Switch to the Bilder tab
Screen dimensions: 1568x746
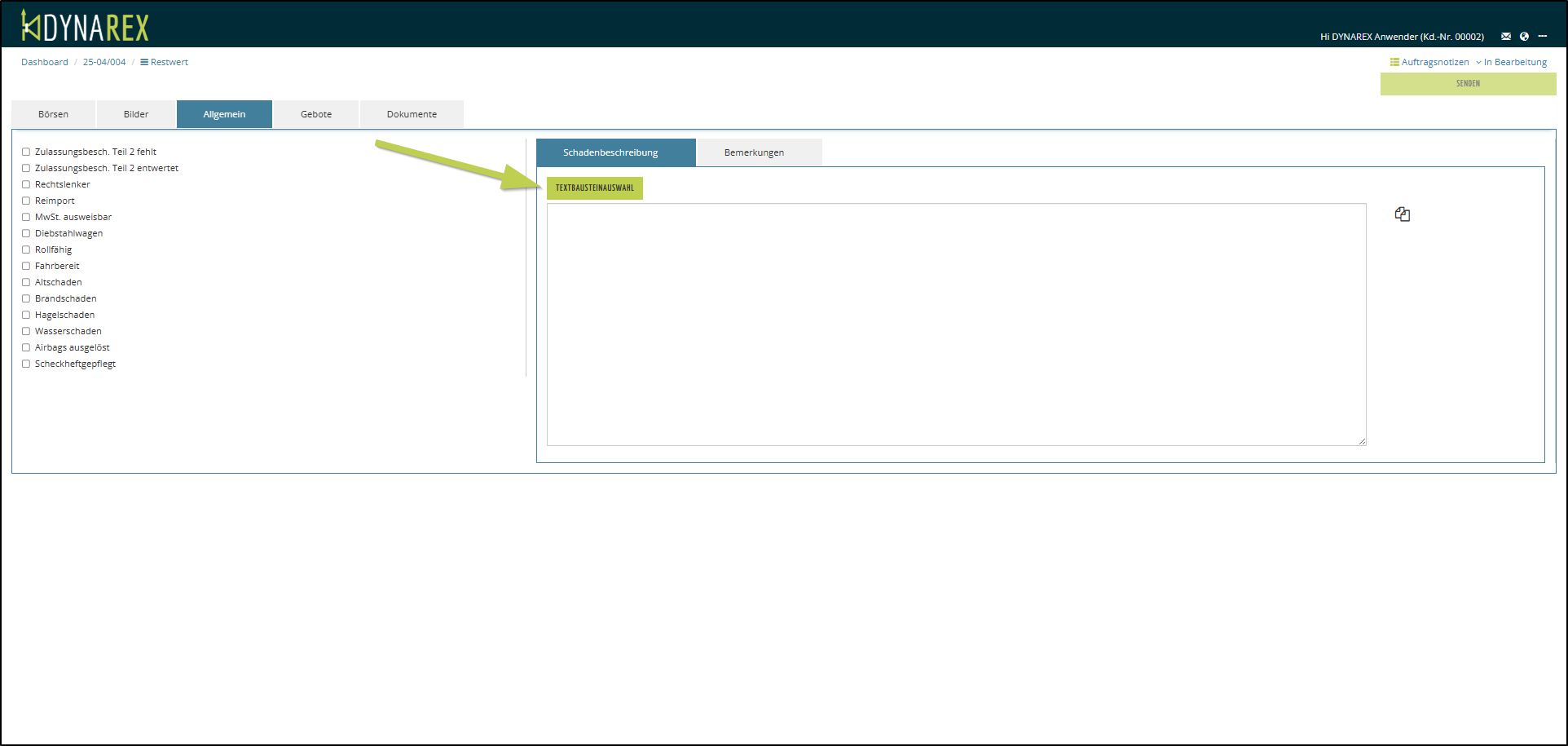(x=136, y=114)
